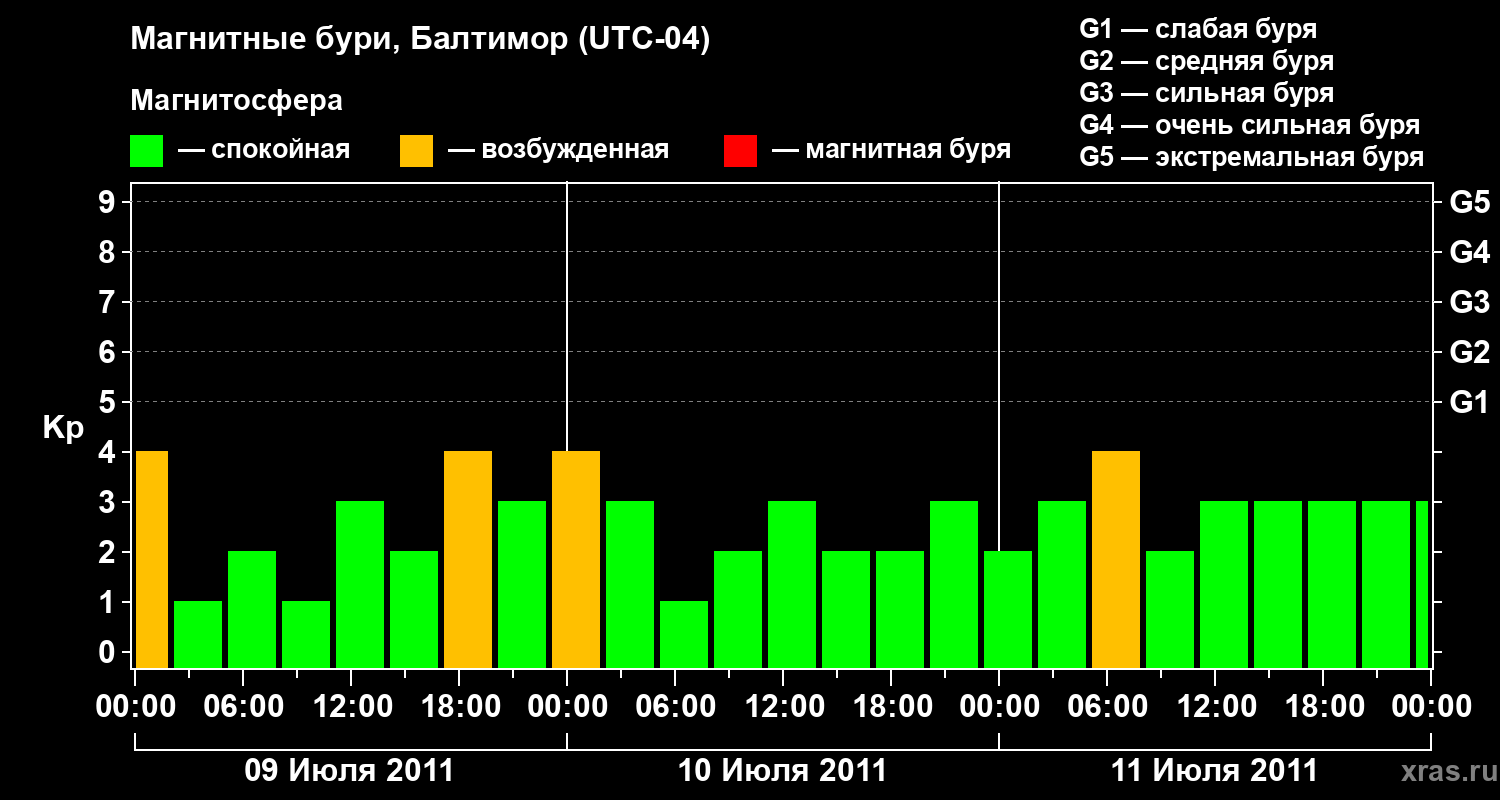
Task: Click the orange Kp 4 bar at 00:00 on 09 Июля
Action: [152, 559]
